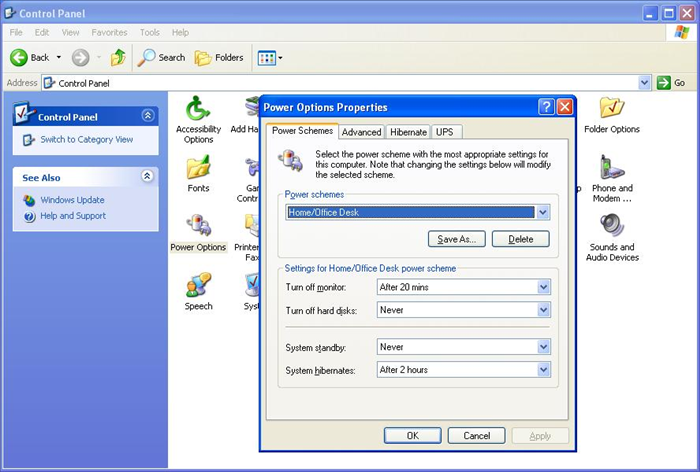Switch to the Power Schemes tab
700x472 pixels.
tap(302, 131)
